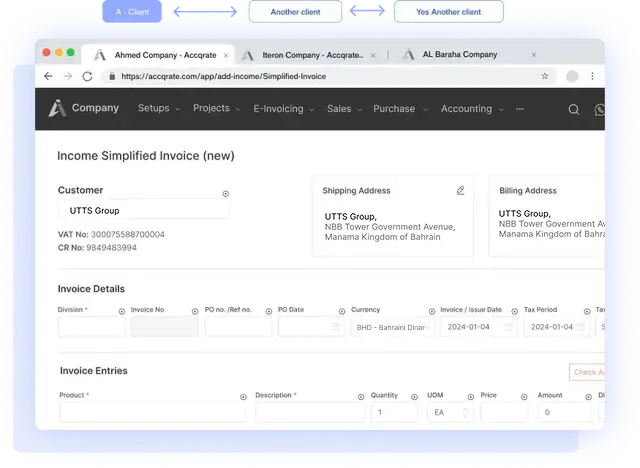The width and height of the screenshot is (640, 468).
Task: Expand the Sales menu
Action: tap(344, 109)
